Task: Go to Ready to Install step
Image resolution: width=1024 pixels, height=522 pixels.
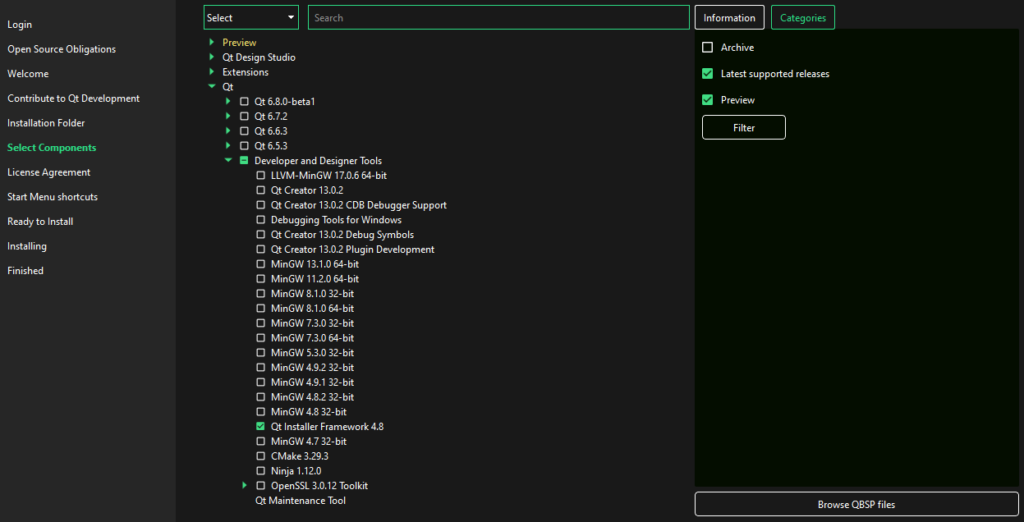Action: (x=40, y=221)
